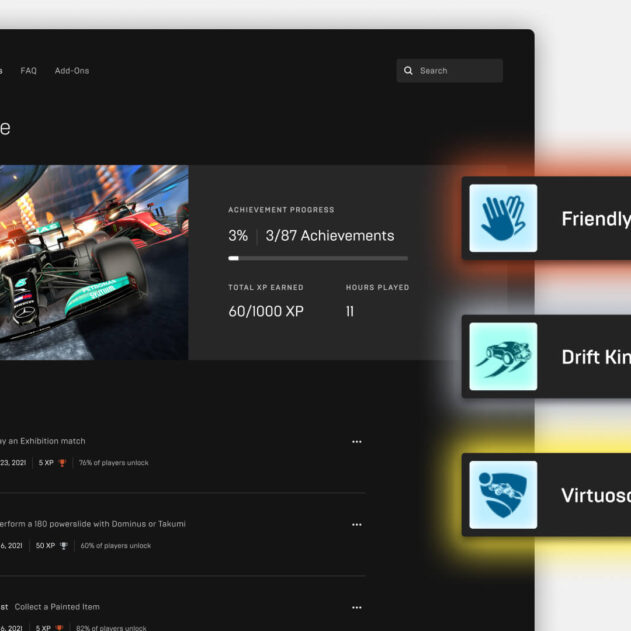
Task: Open options menu for Painted Item achievement
Action: click(x=357, y=608)
